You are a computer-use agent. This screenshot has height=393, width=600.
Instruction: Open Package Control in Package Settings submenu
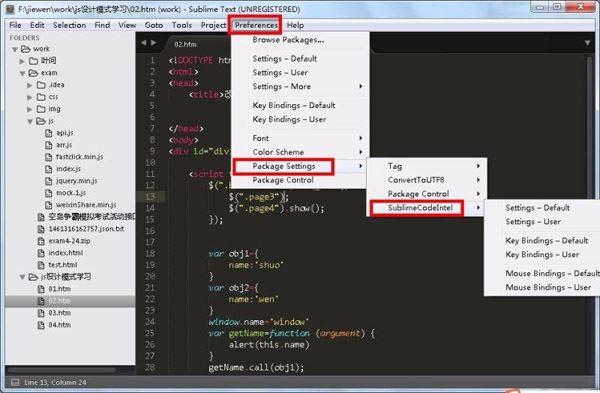point(427,194)
